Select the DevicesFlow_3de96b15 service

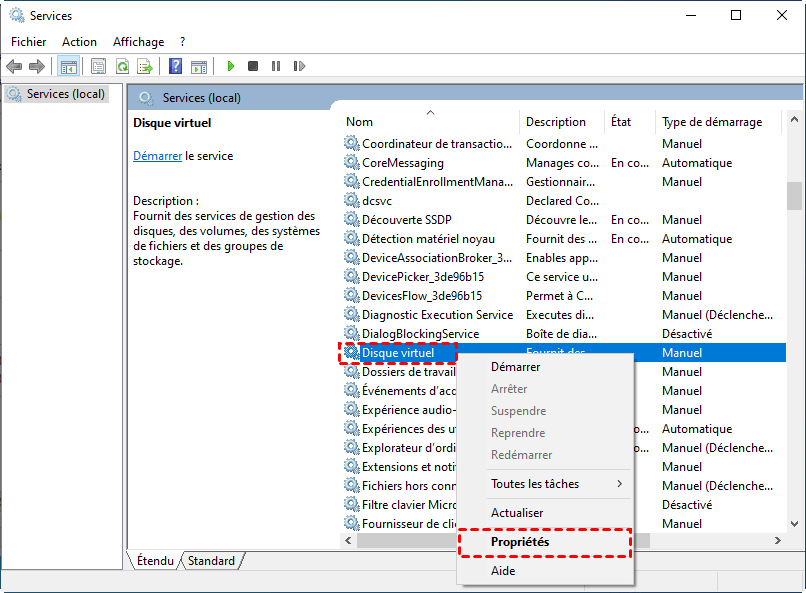(563, 296)
